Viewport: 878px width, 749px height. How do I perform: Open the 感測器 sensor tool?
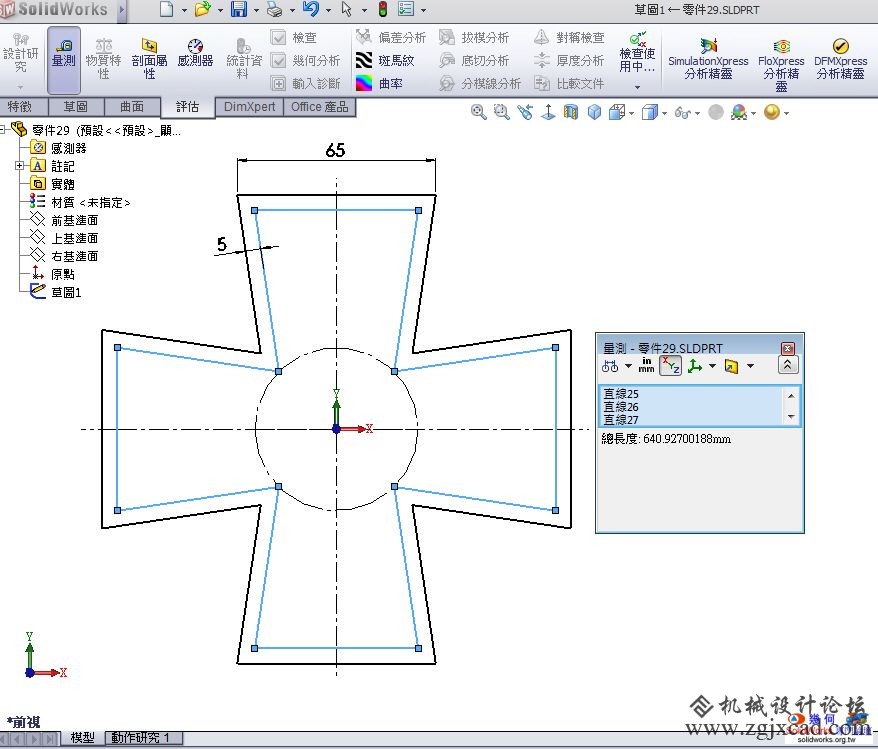click(x=195, y=54)
